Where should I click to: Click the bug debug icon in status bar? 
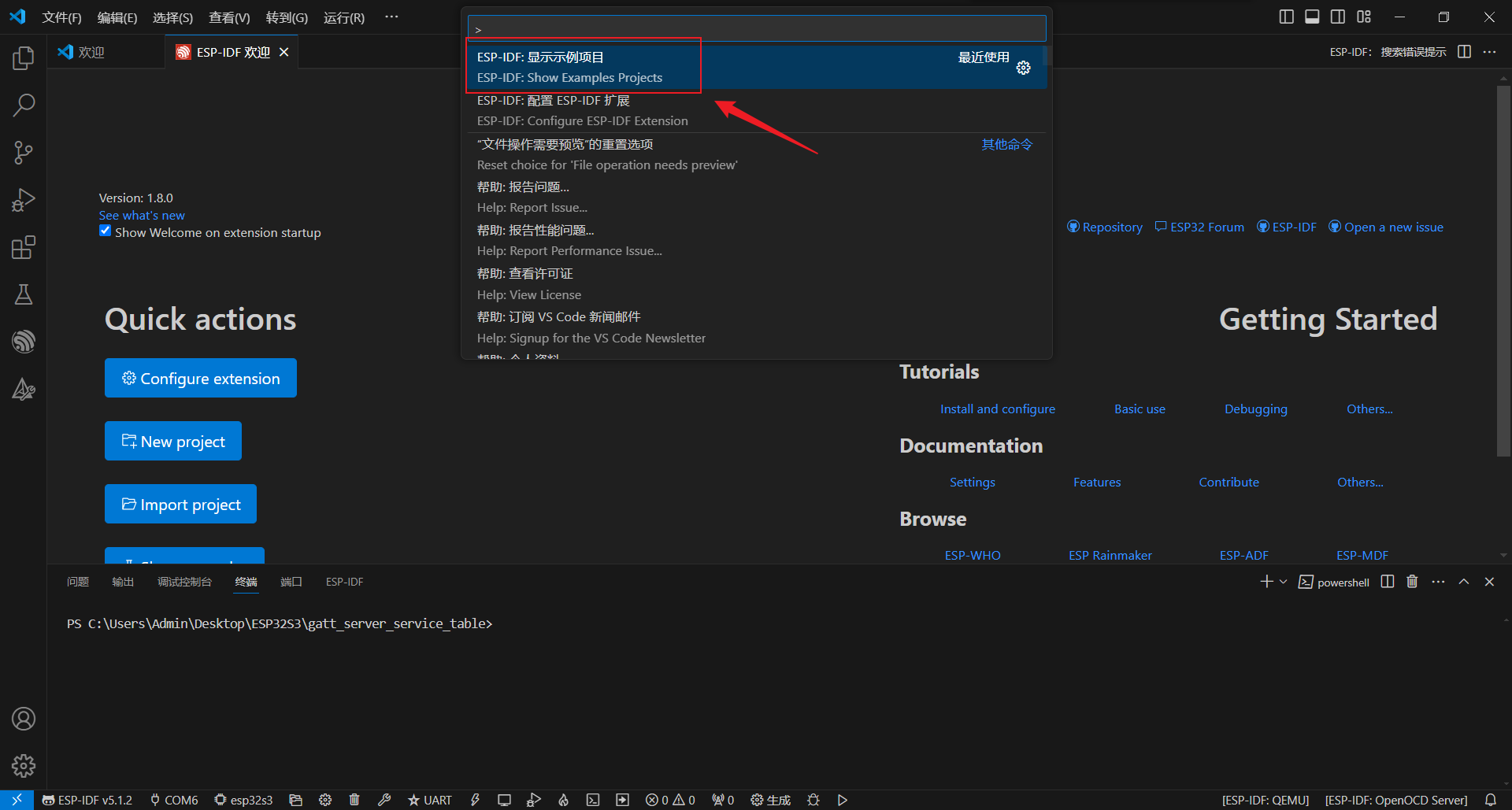click(813, 800)
